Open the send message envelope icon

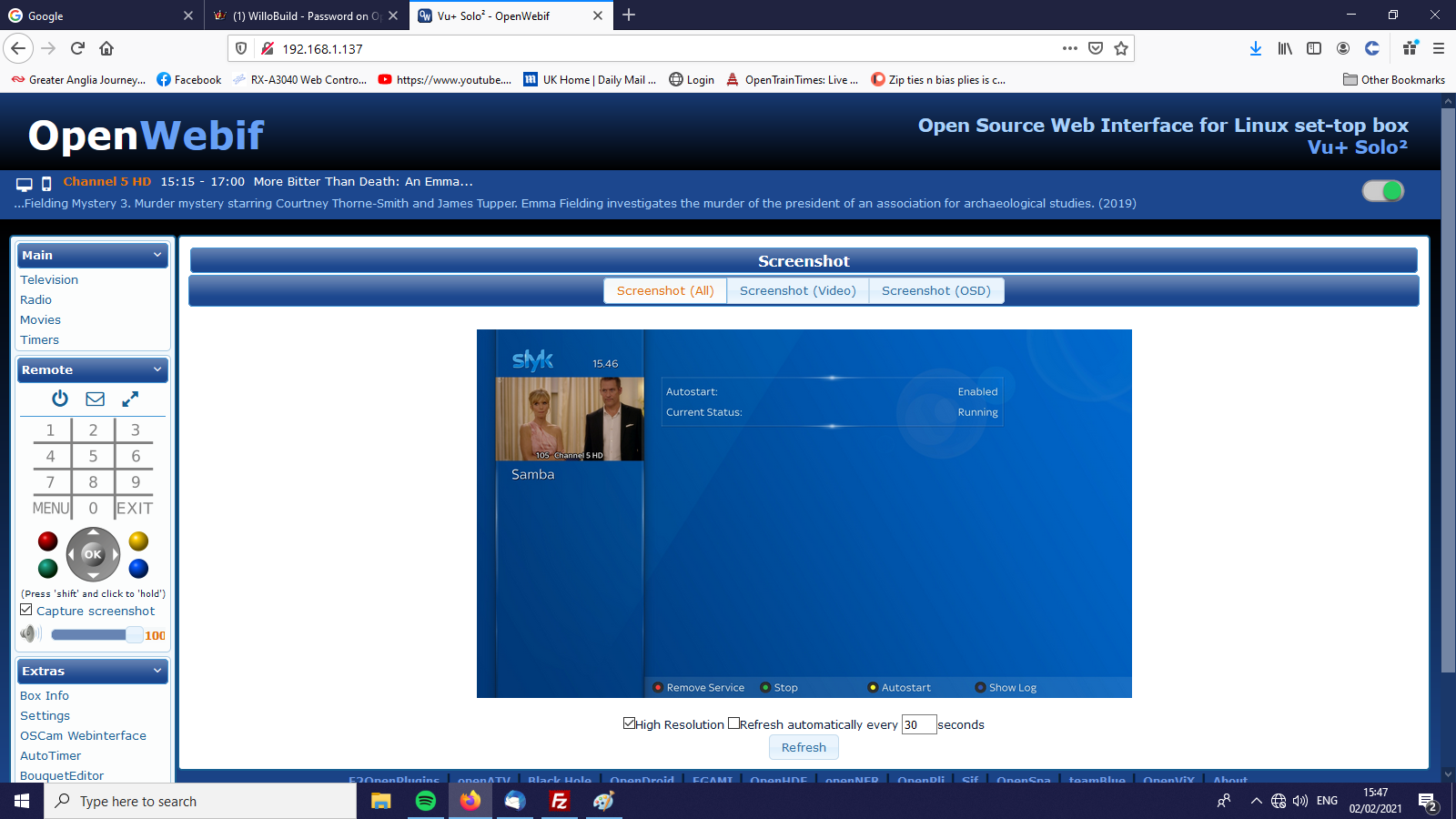click(96, 399)
